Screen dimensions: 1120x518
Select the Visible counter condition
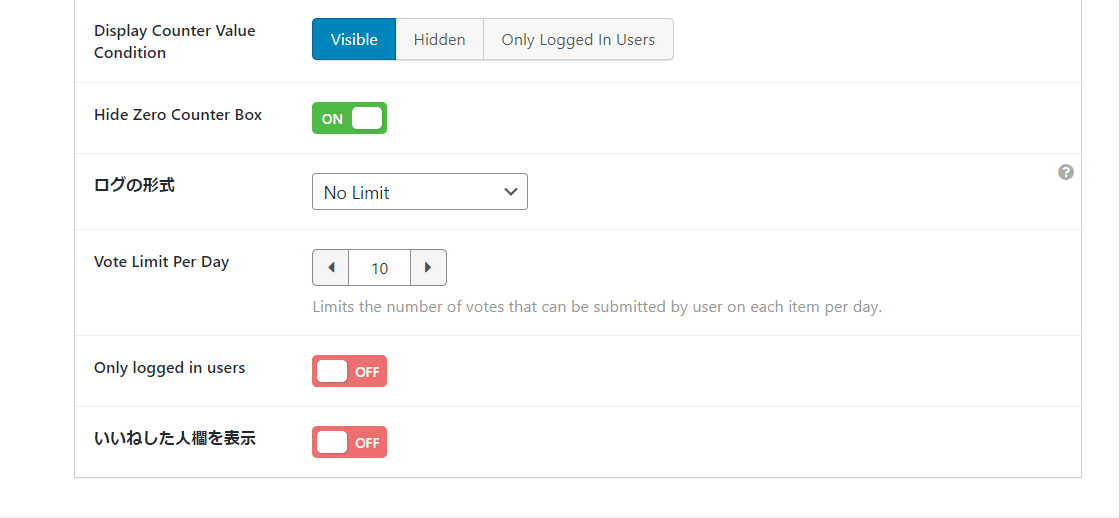point(354,40)
